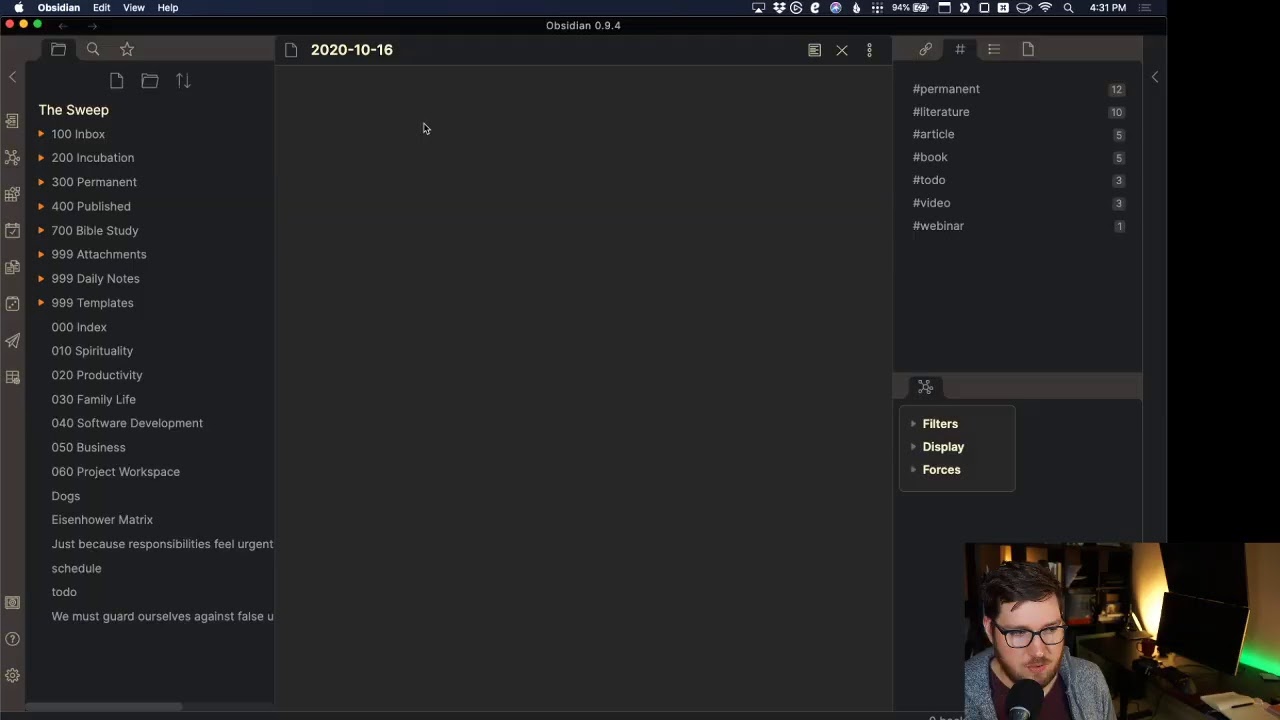Open the File Explorer tab

(58, 49)
